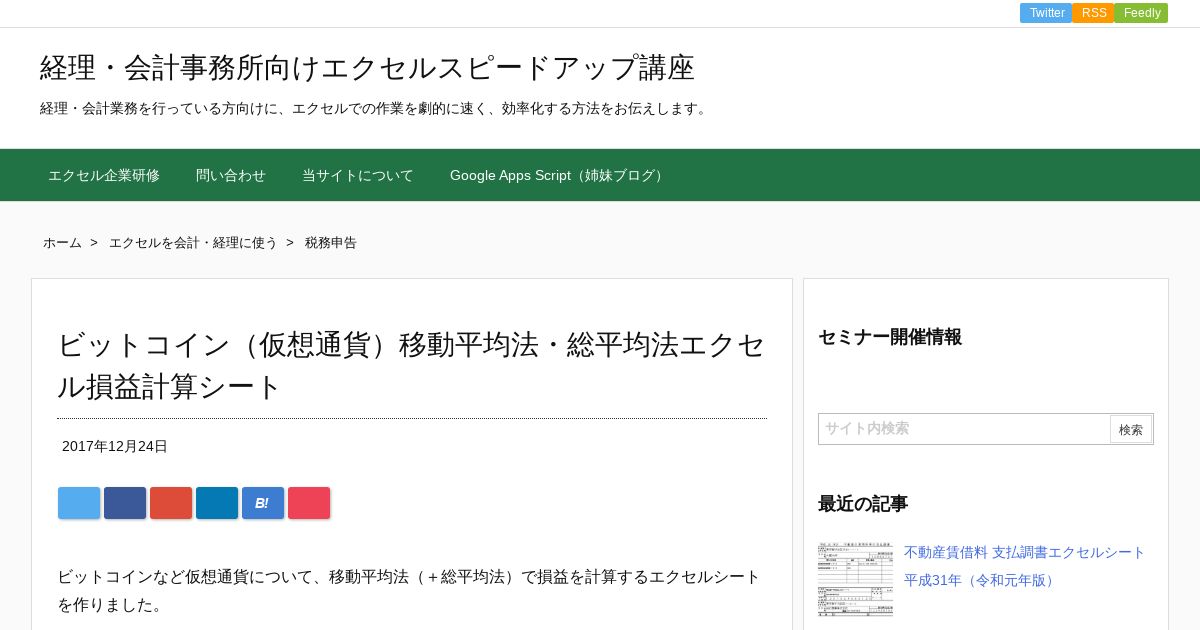Screen dimensions: 1200x630
Task: Click the 検索 search button
Action: coord(1131,430)
